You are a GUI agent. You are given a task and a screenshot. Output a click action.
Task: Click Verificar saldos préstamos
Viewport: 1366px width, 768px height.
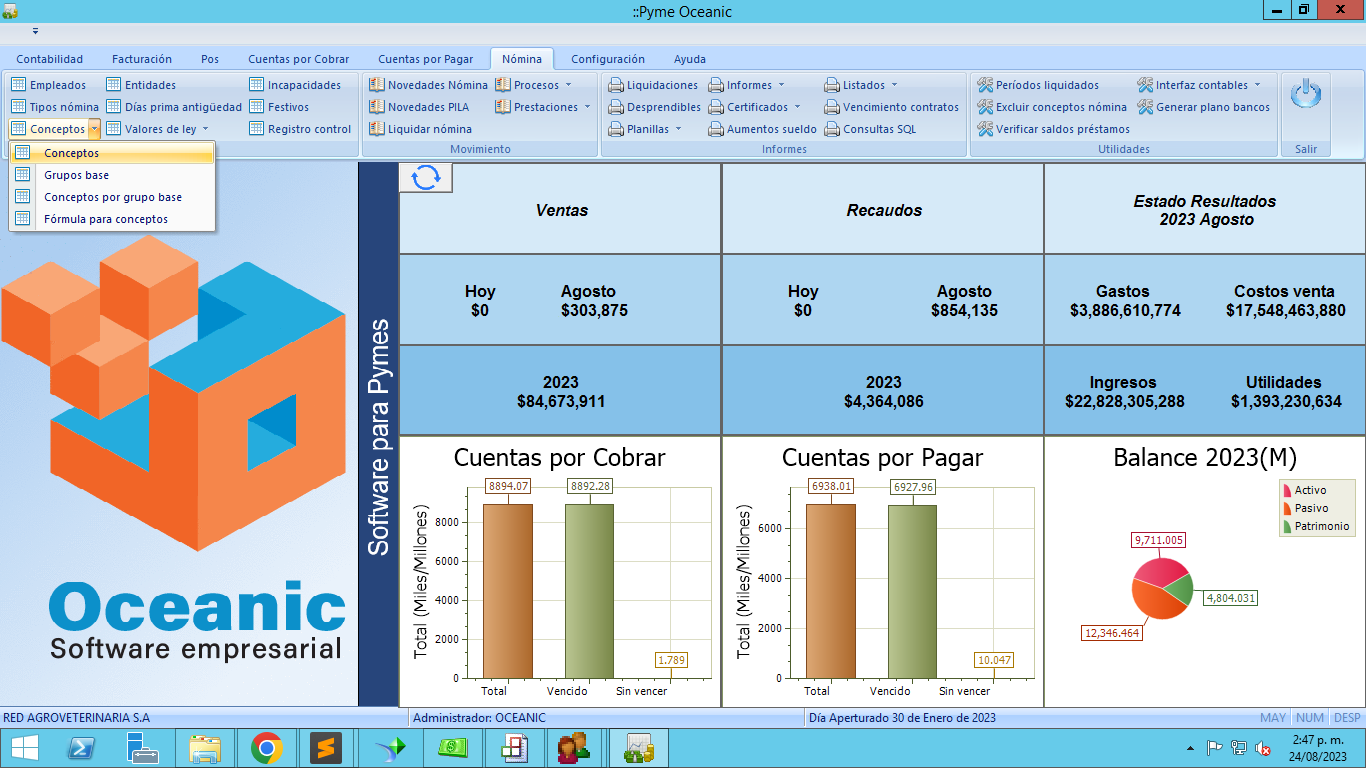(1053, 129)
